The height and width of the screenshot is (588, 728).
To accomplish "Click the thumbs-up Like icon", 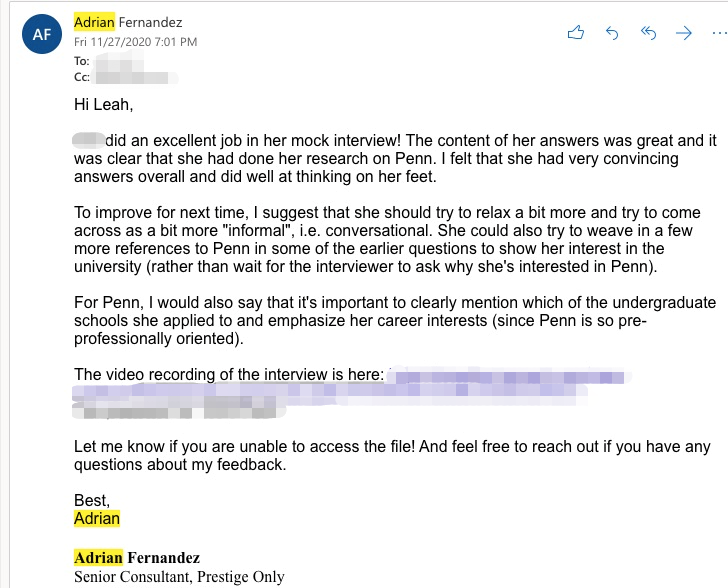I will click(x=576, y=33).
